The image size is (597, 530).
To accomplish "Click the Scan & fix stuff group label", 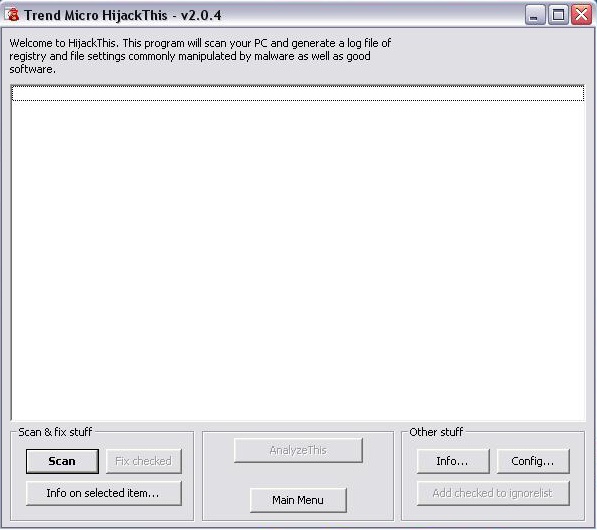I will [x=55, y=432].
